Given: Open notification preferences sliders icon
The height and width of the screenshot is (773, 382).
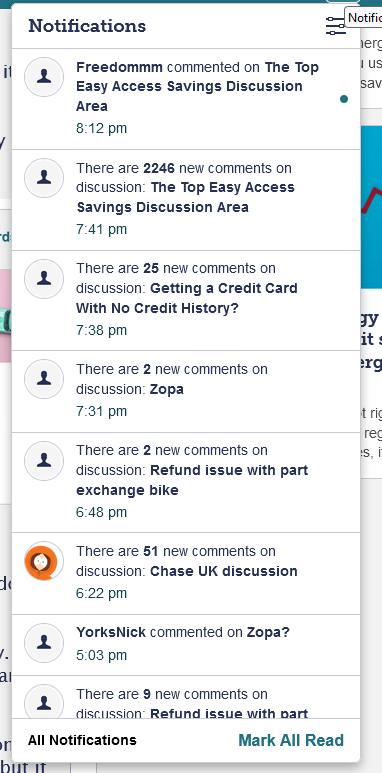Looking at the screenshot, I should [x=336, y=25].
